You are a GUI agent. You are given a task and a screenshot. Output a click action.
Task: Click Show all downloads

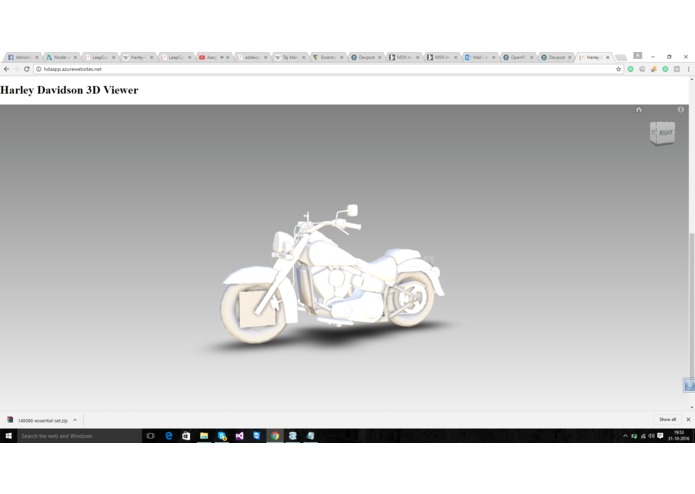point(667,420)
